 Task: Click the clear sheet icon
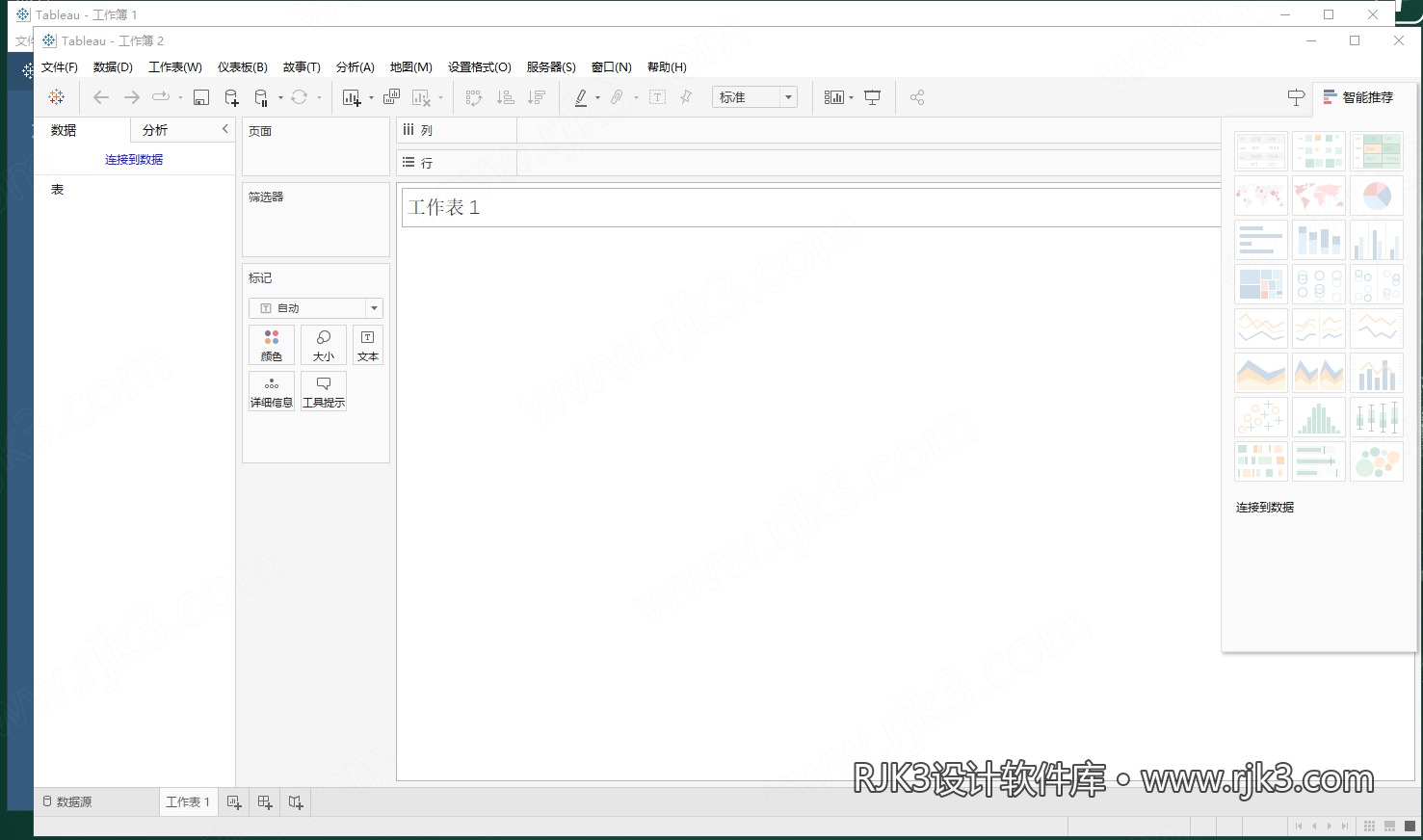(421, 97)
